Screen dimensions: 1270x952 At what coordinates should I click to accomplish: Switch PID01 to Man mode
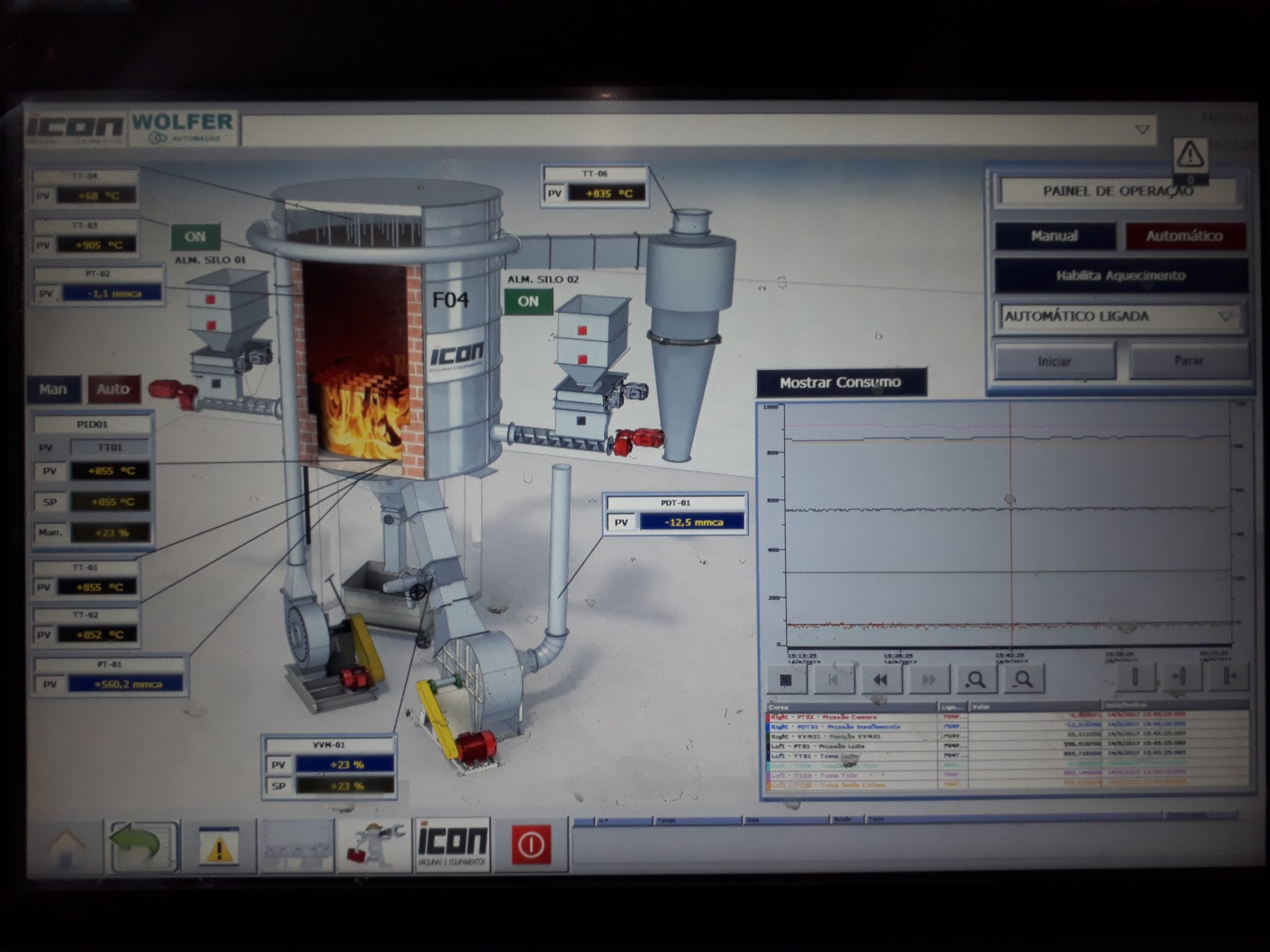click(x=54, y=389)
